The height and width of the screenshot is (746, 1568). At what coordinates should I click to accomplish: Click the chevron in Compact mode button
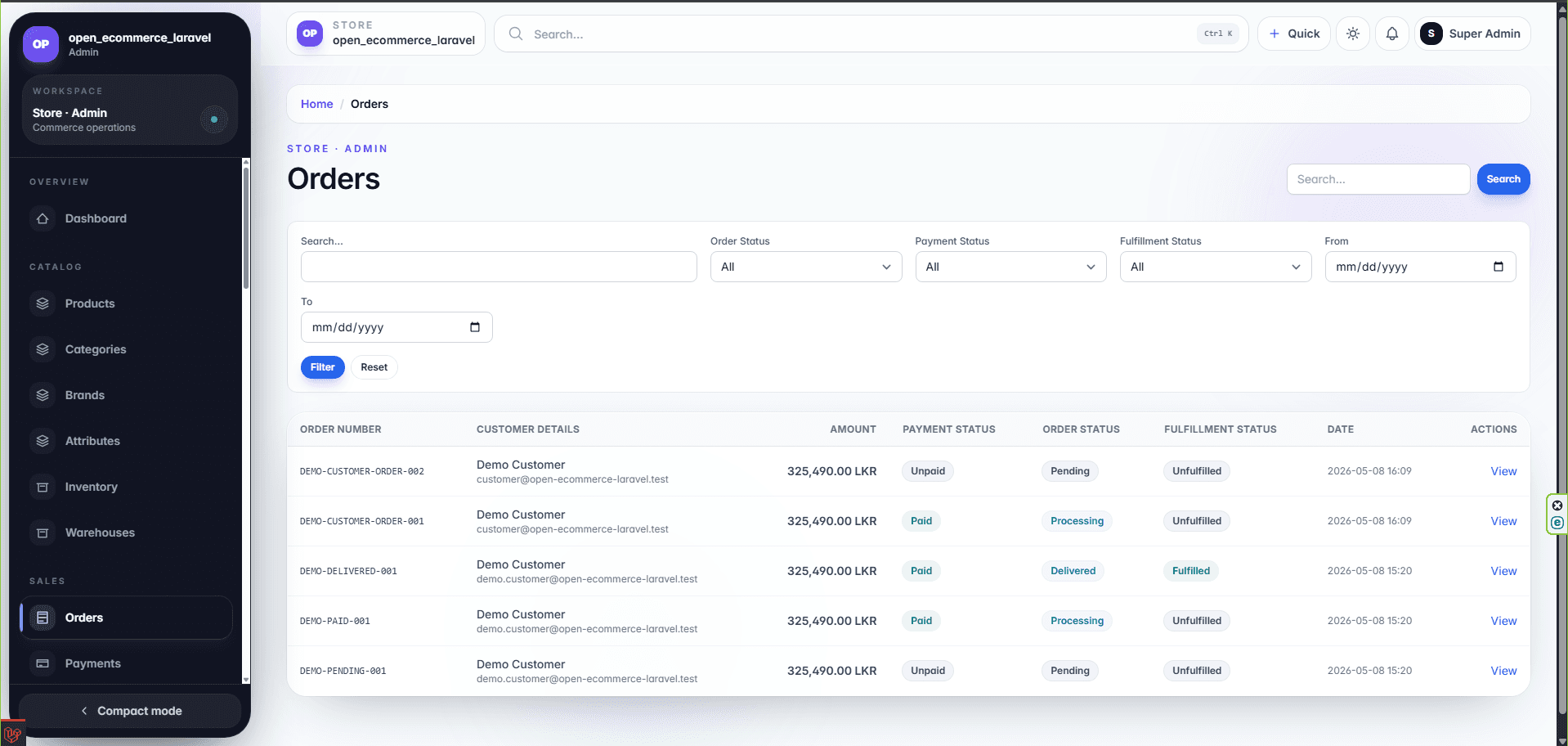coord(84,711)
